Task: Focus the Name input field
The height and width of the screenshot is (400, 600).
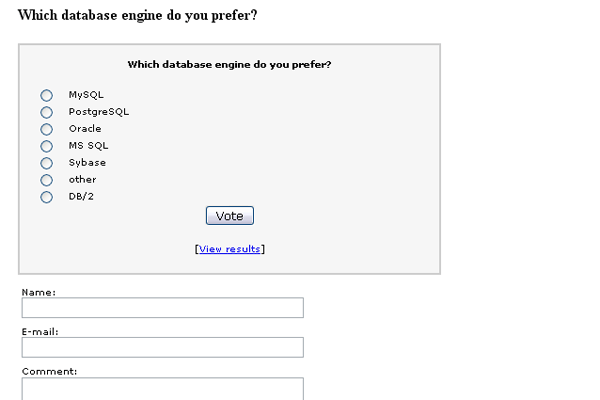Action: point(162,308)
